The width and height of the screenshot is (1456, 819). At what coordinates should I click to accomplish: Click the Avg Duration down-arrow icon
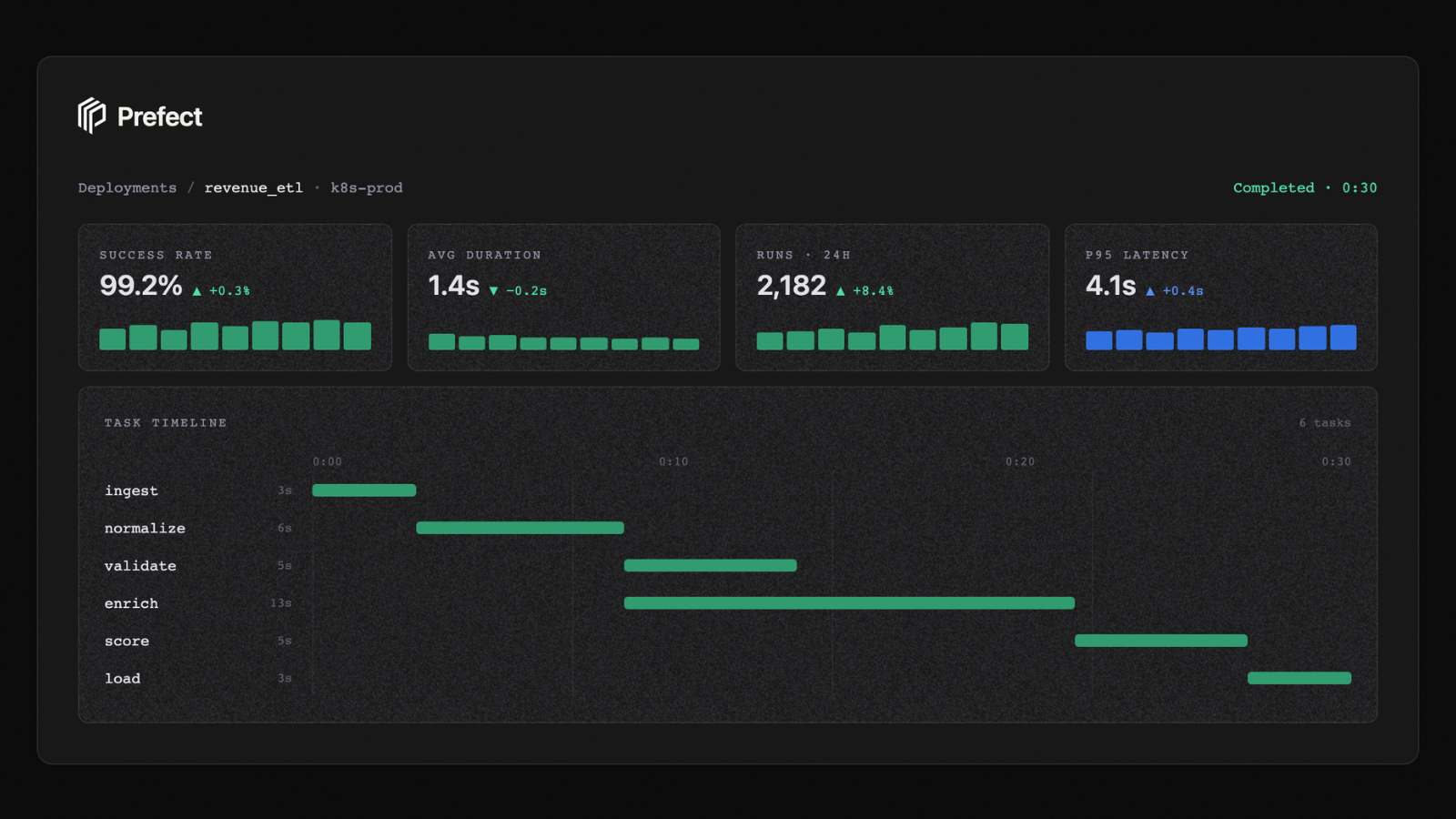point(493,291)
